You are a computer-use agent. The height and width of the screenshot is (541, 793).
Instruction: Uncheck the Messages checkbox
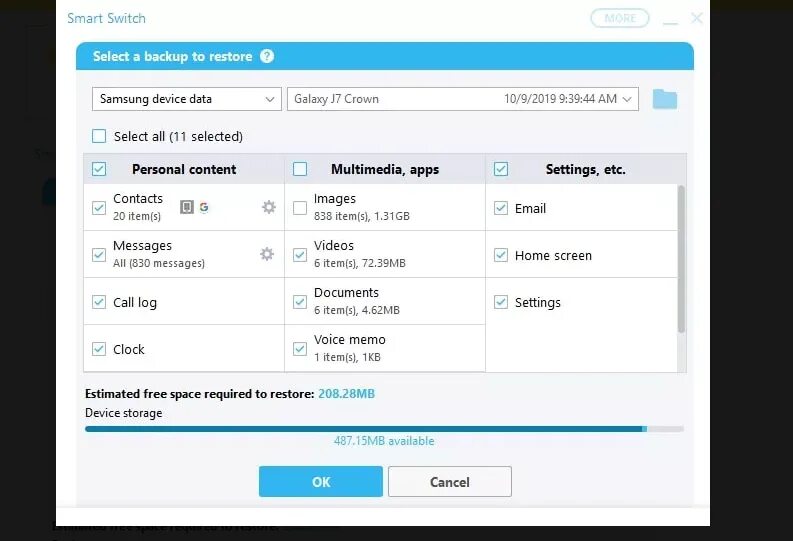click(99, 255)
